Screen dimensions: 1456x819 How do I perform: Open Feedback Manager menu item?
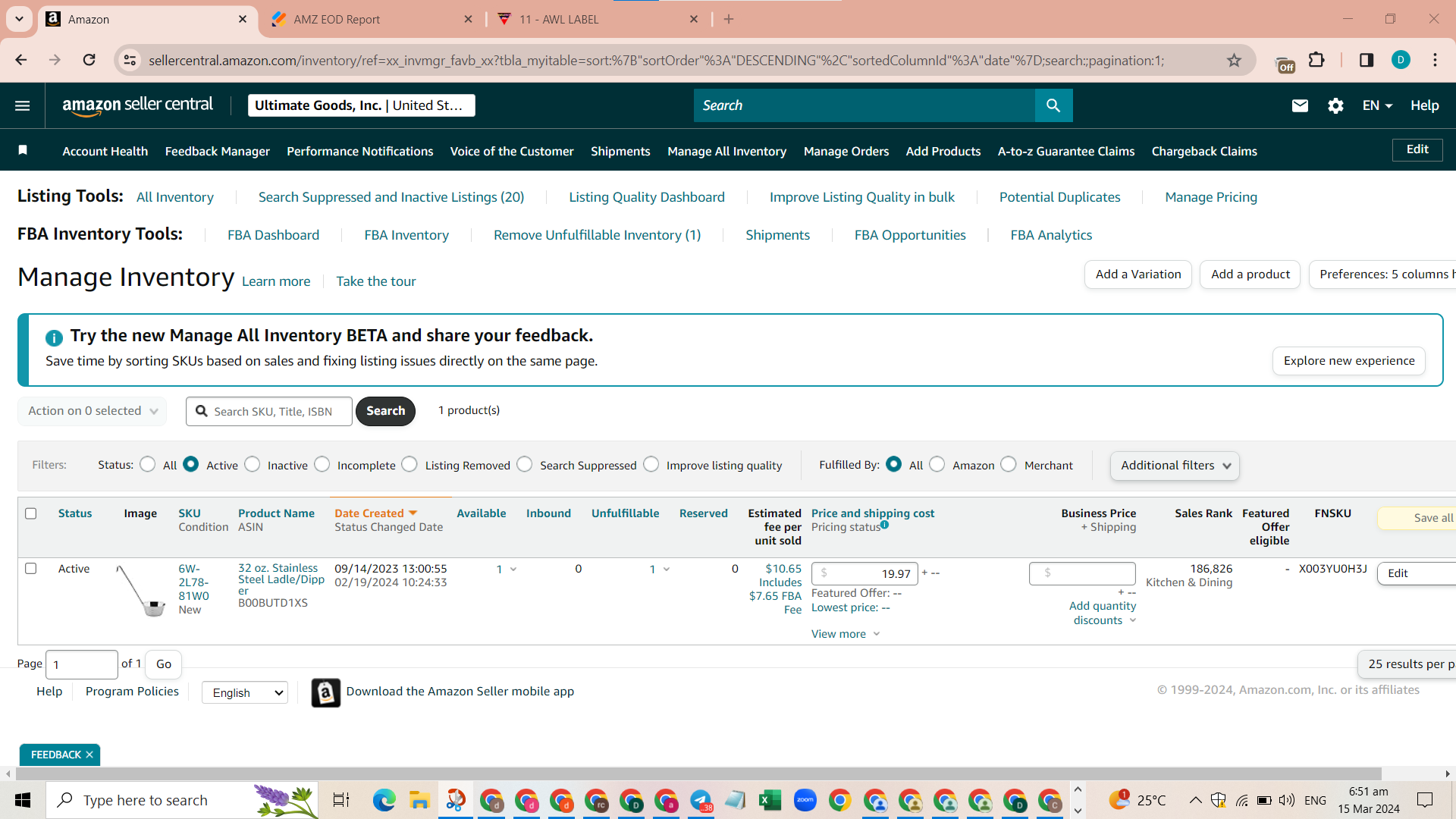pos(218,151)
